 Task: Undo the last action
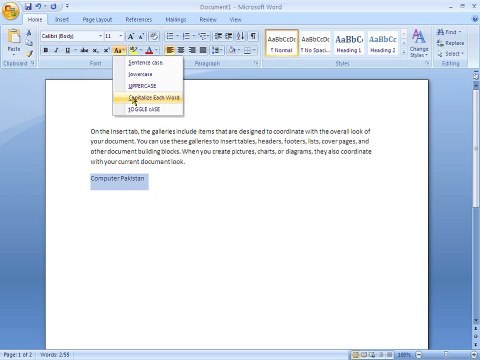(39, 6)
